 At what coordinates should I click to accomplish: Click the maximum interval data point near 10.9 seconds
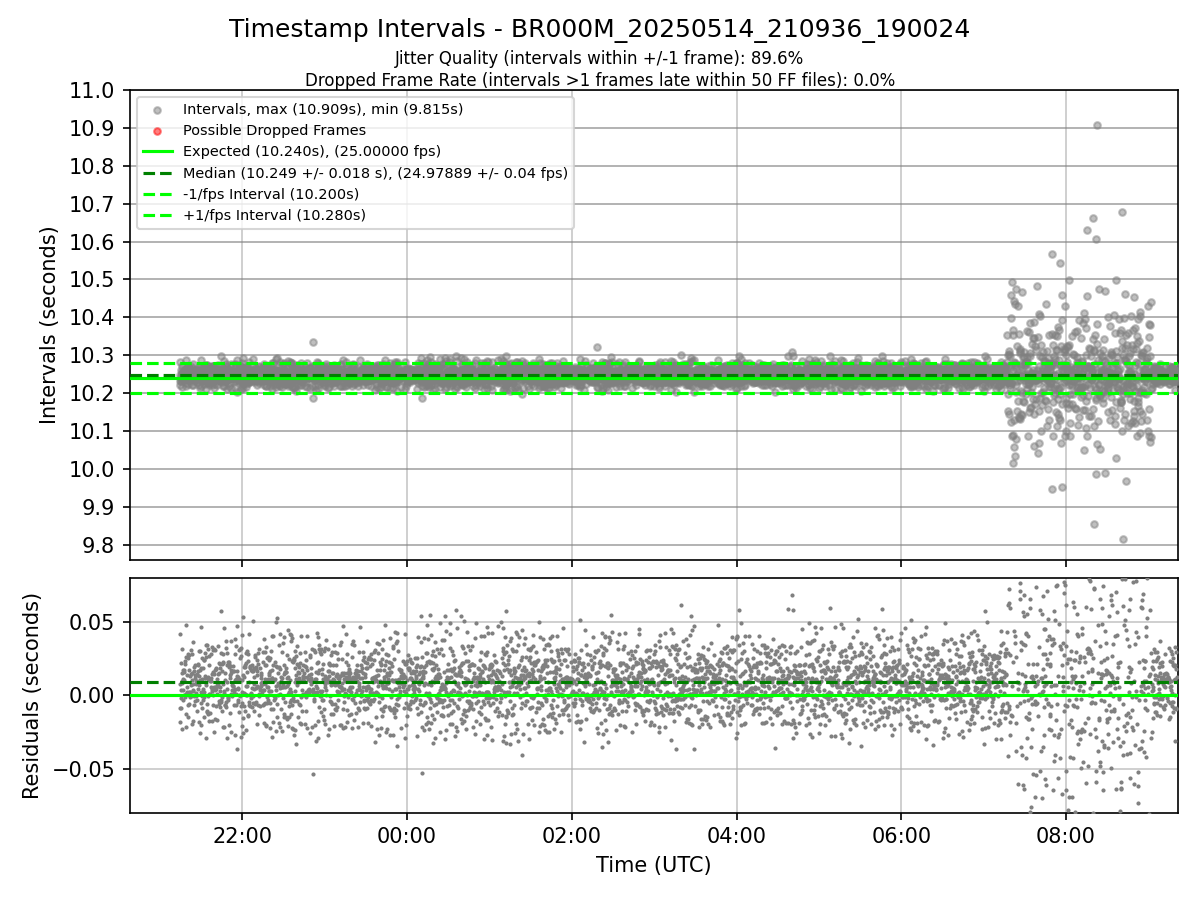[1097, 125]
